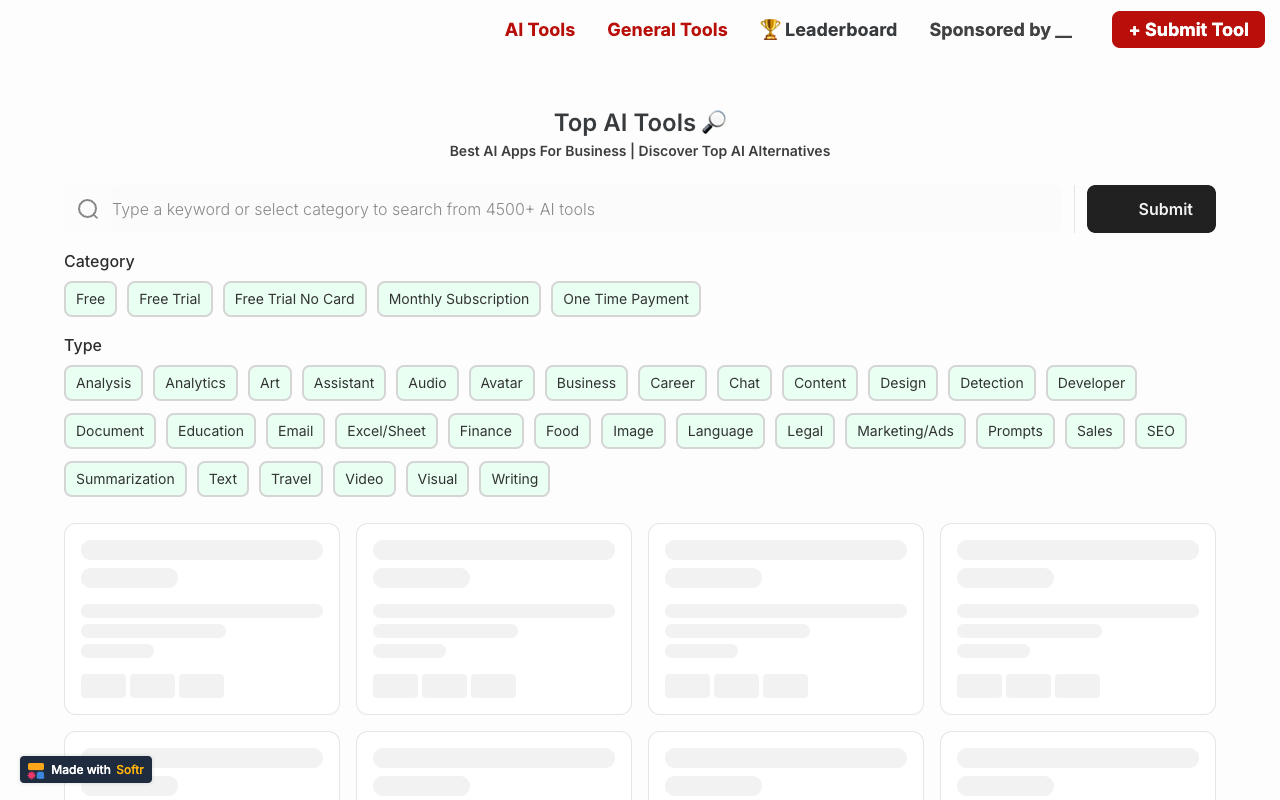Image resolution: width=1280 pixels, height=800 pixels.
Task: Open the AI Tools menu item
Action: click(x=540, y=30)
